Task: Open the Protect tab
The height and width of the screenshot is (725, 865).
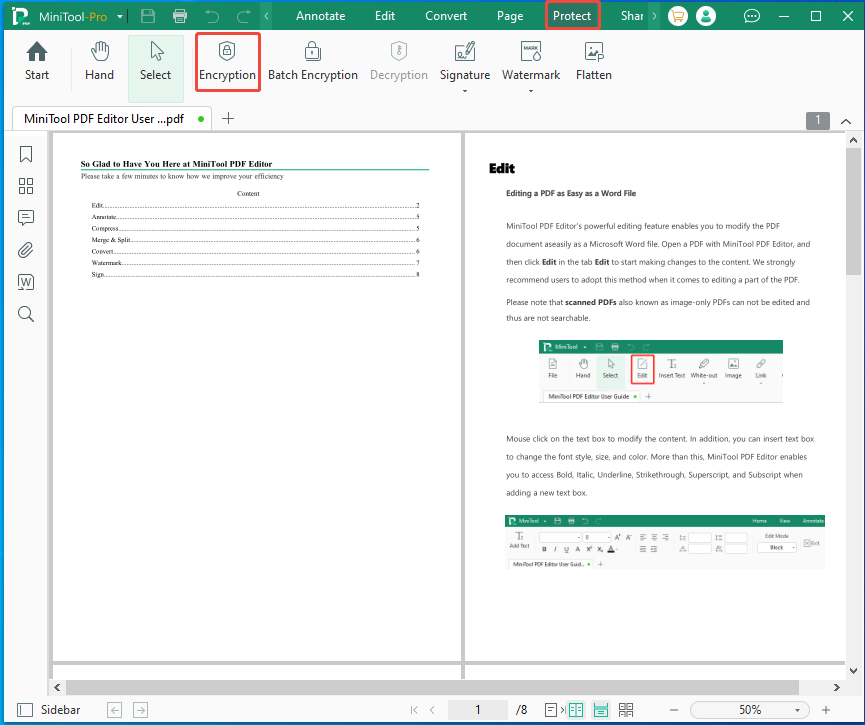Action: click(x=572, y=16)
